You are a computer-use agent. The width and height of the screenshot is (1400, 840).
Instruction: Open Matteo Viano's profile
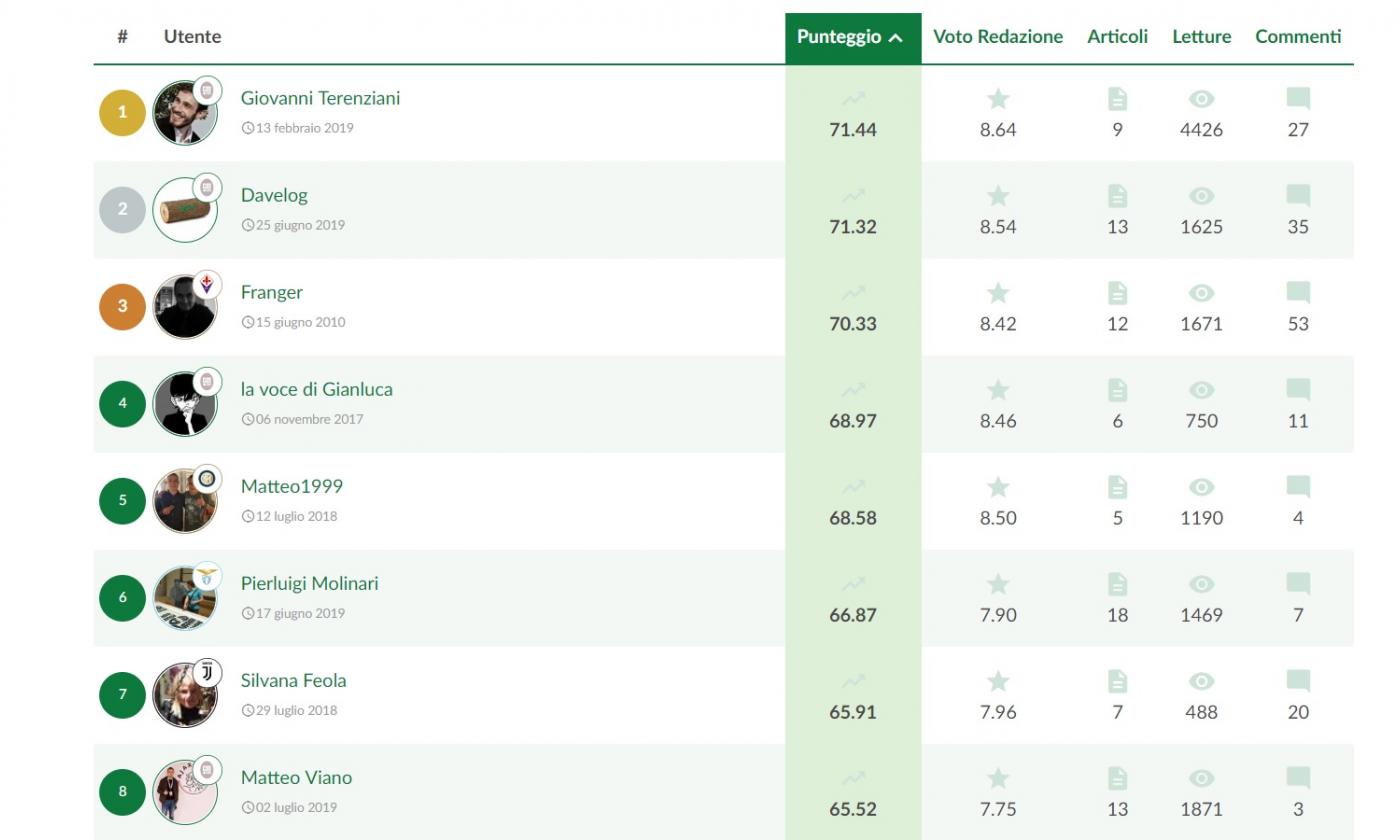(x=296, y=777)
